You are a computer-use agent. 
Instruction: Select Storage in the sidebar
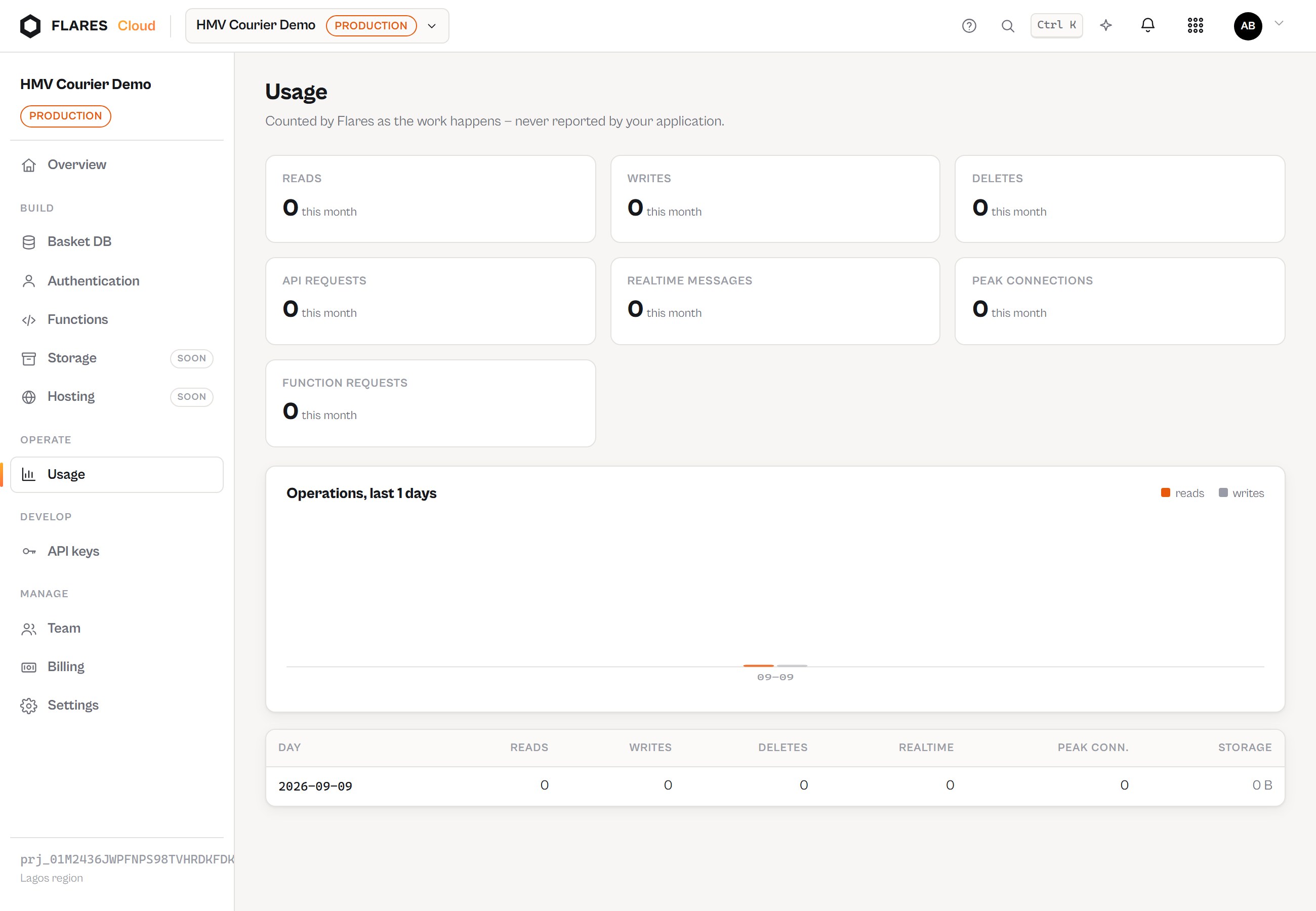click(116, 358)
